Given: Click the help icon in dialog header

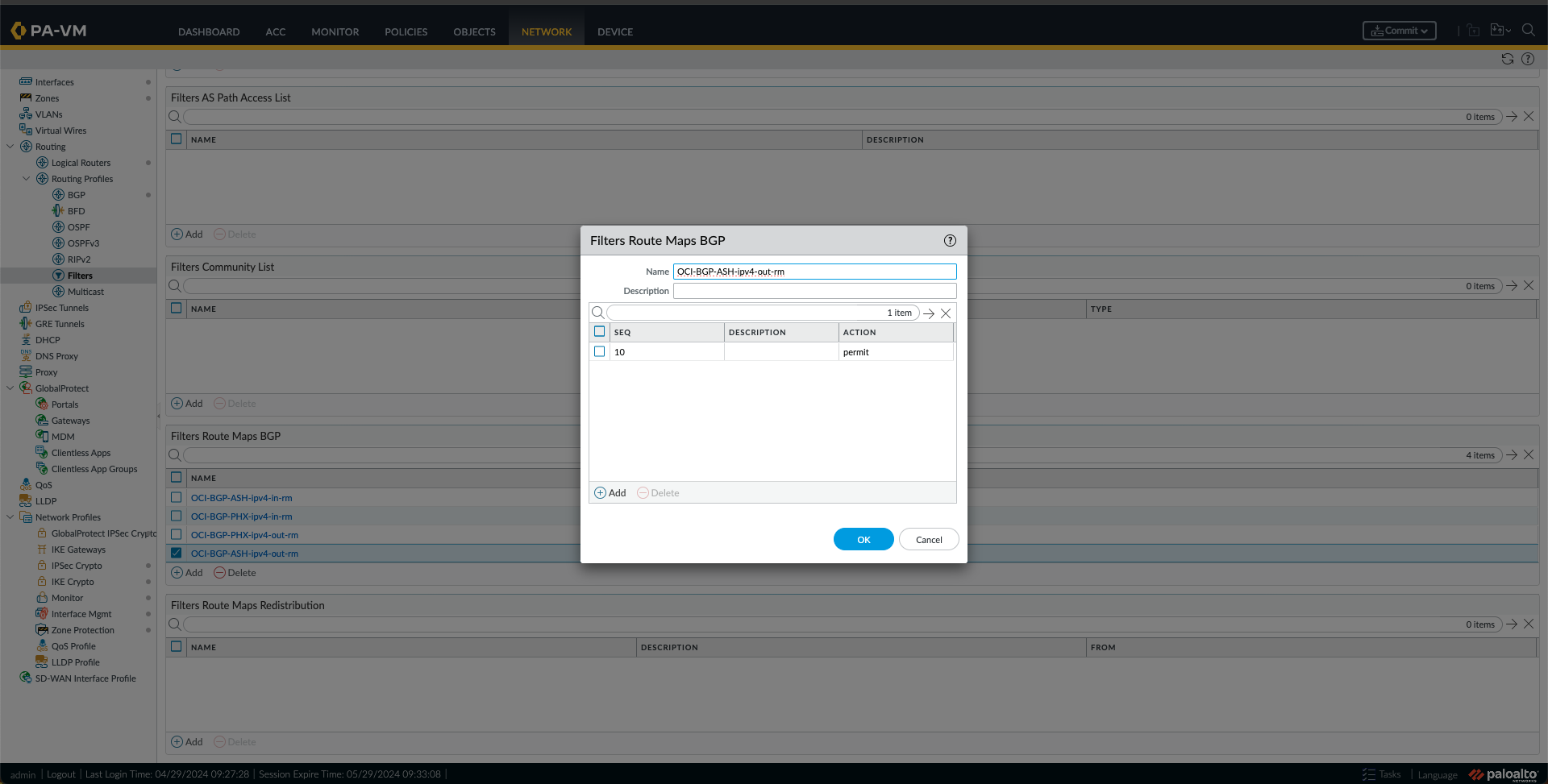Looking at the screenshot, I should click(950, 241).
